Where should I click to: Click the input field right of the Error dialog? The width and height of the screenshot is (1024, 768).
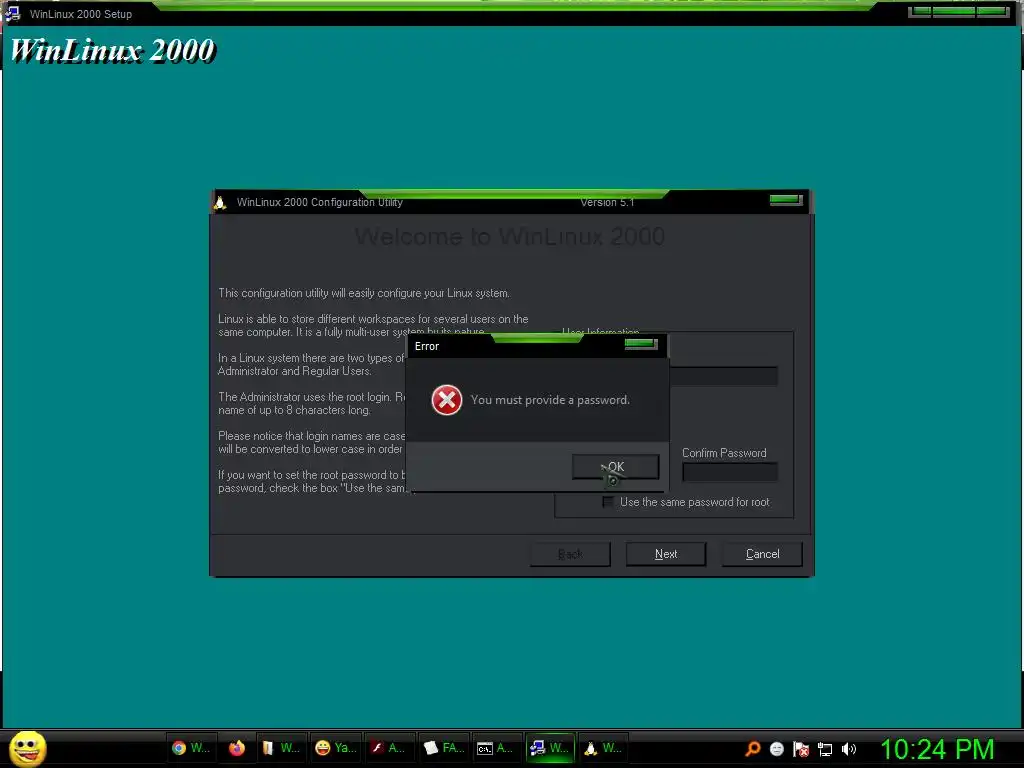(x=724, y=376)
